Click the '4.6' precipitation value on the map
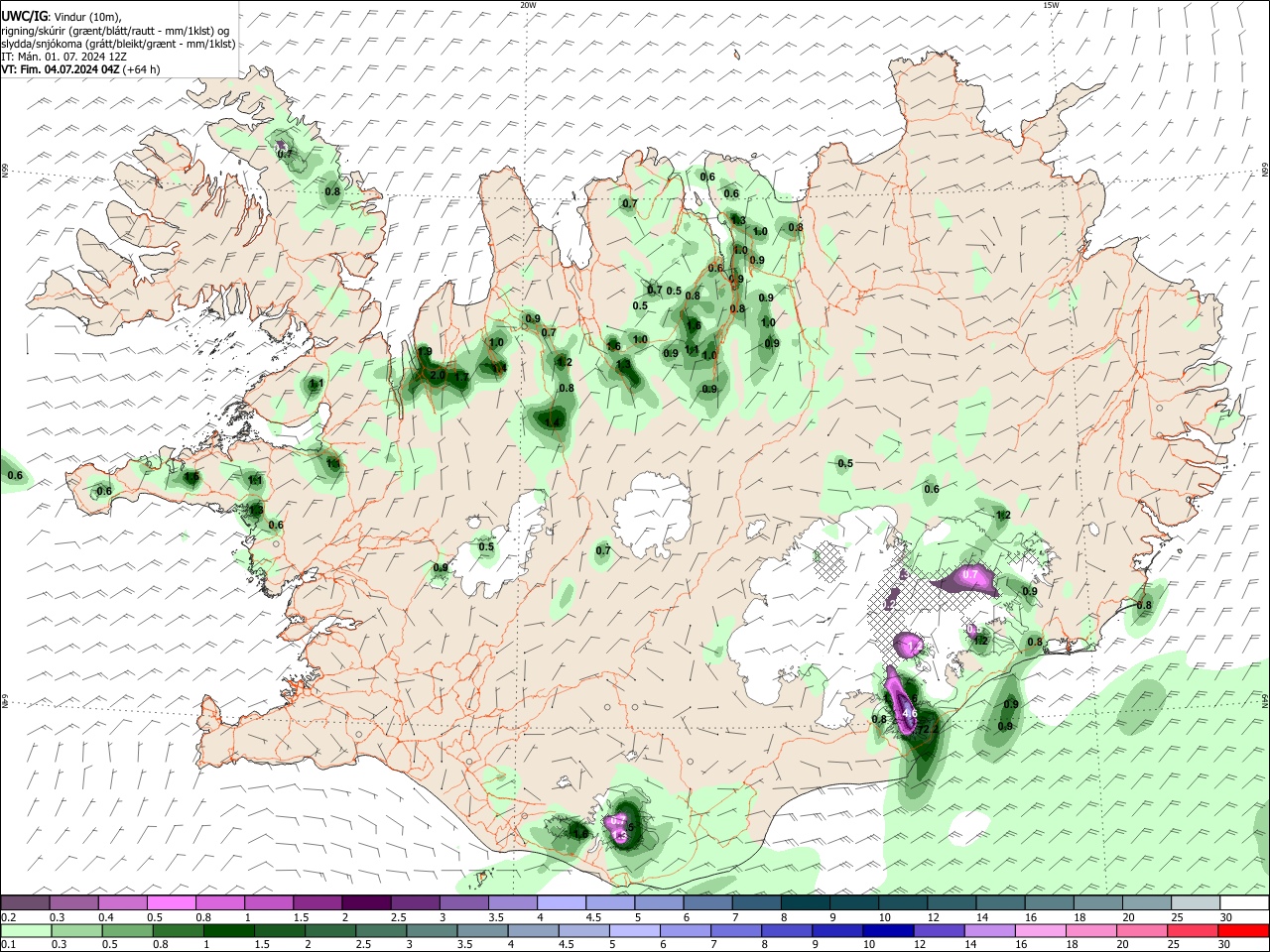 (x=910, y=714)
